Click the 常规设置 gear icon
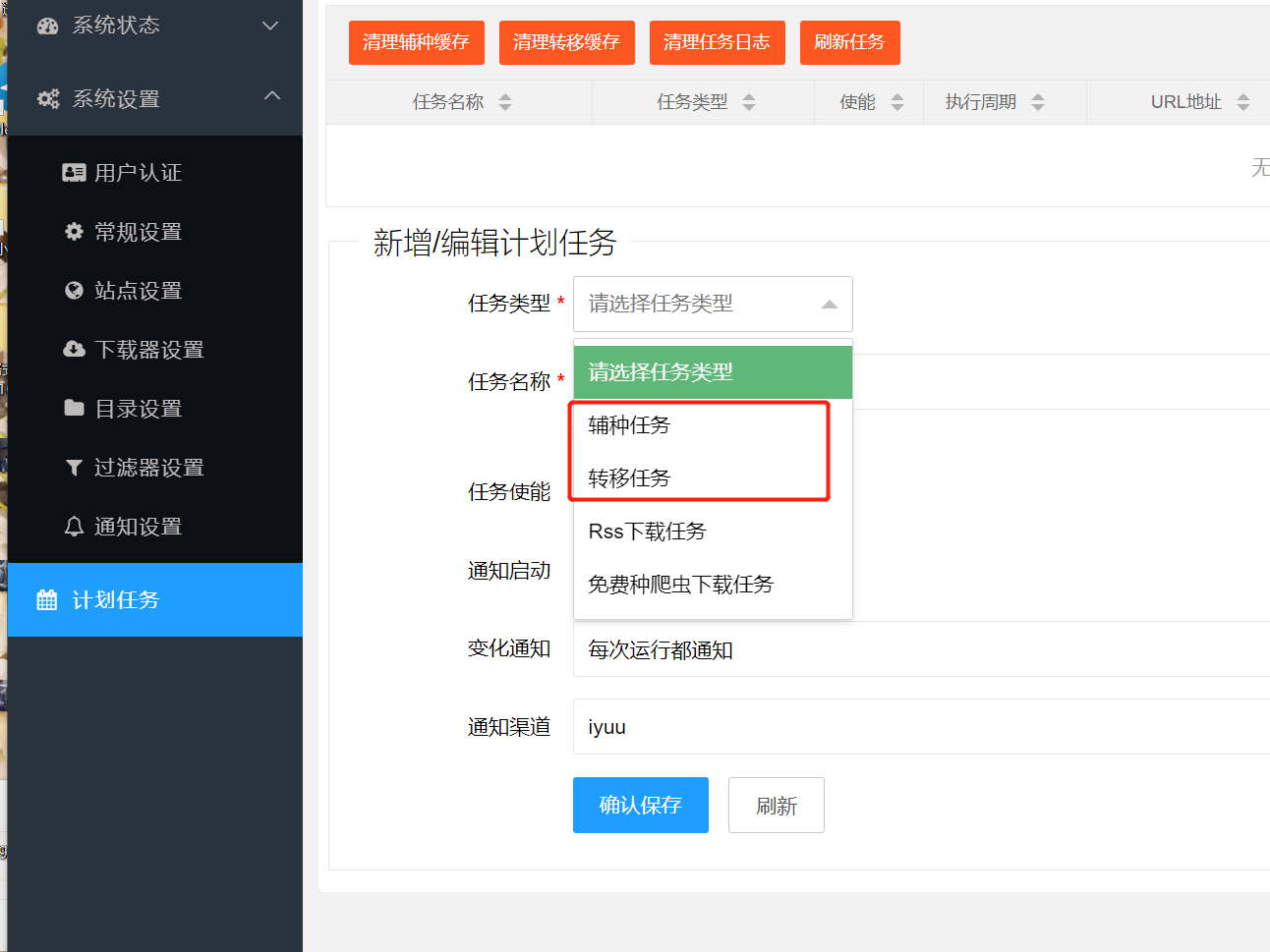Screen dimensions: 1270x952 pos(74,232)
